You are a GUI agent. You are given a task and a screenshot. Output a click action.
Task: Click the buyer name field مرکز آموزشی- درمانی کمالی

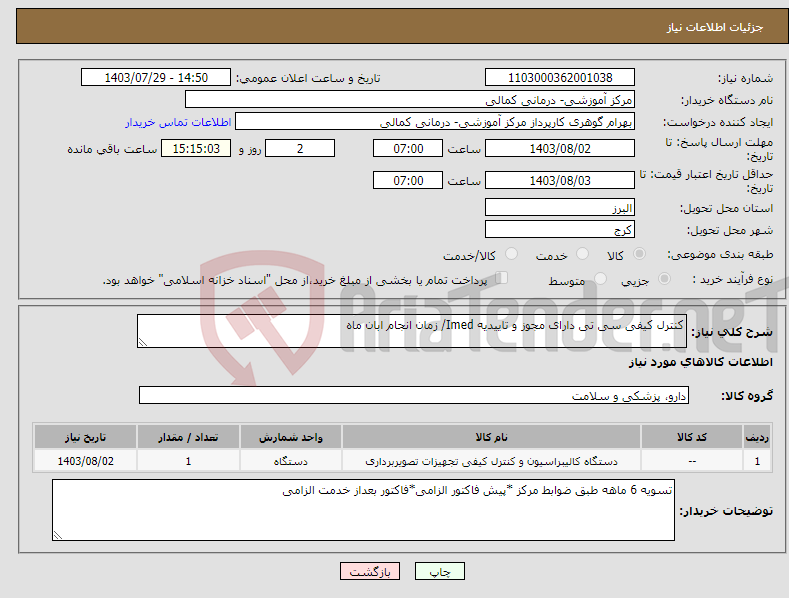[410, 99]
